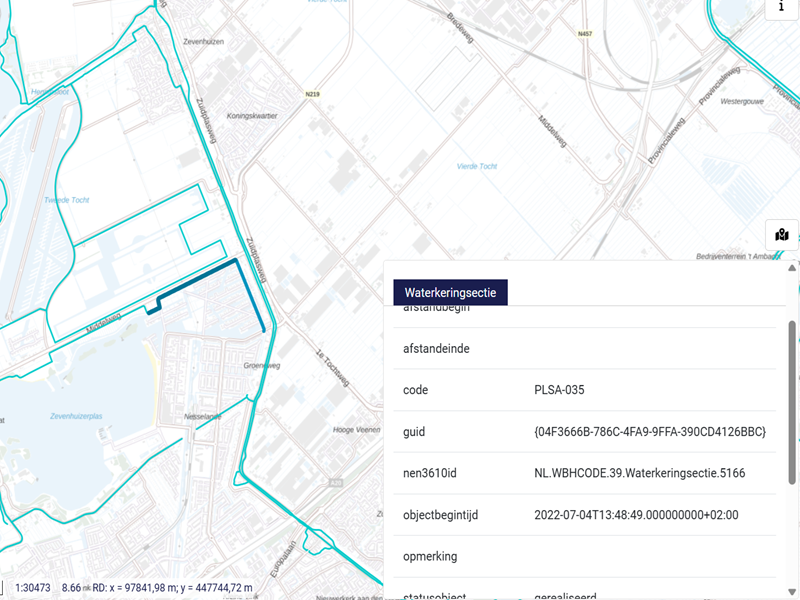
Task: Click the opmerking attribute row
Action: click(578, 556)
